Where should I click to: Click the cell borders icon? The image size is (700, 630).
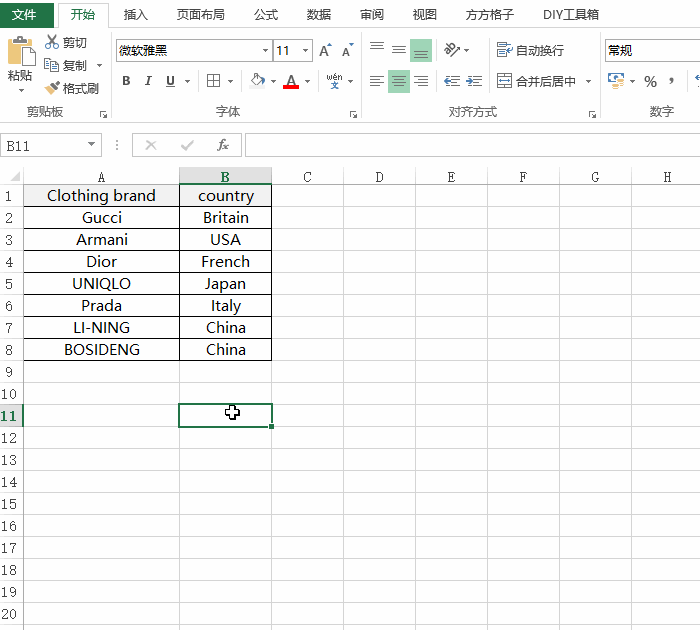click(213, 81)
